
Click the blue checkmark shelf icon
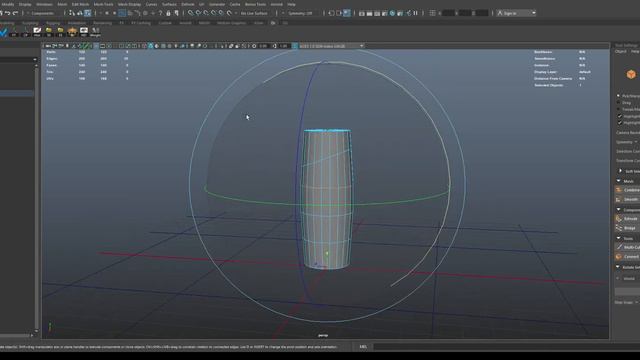[3, 32]
